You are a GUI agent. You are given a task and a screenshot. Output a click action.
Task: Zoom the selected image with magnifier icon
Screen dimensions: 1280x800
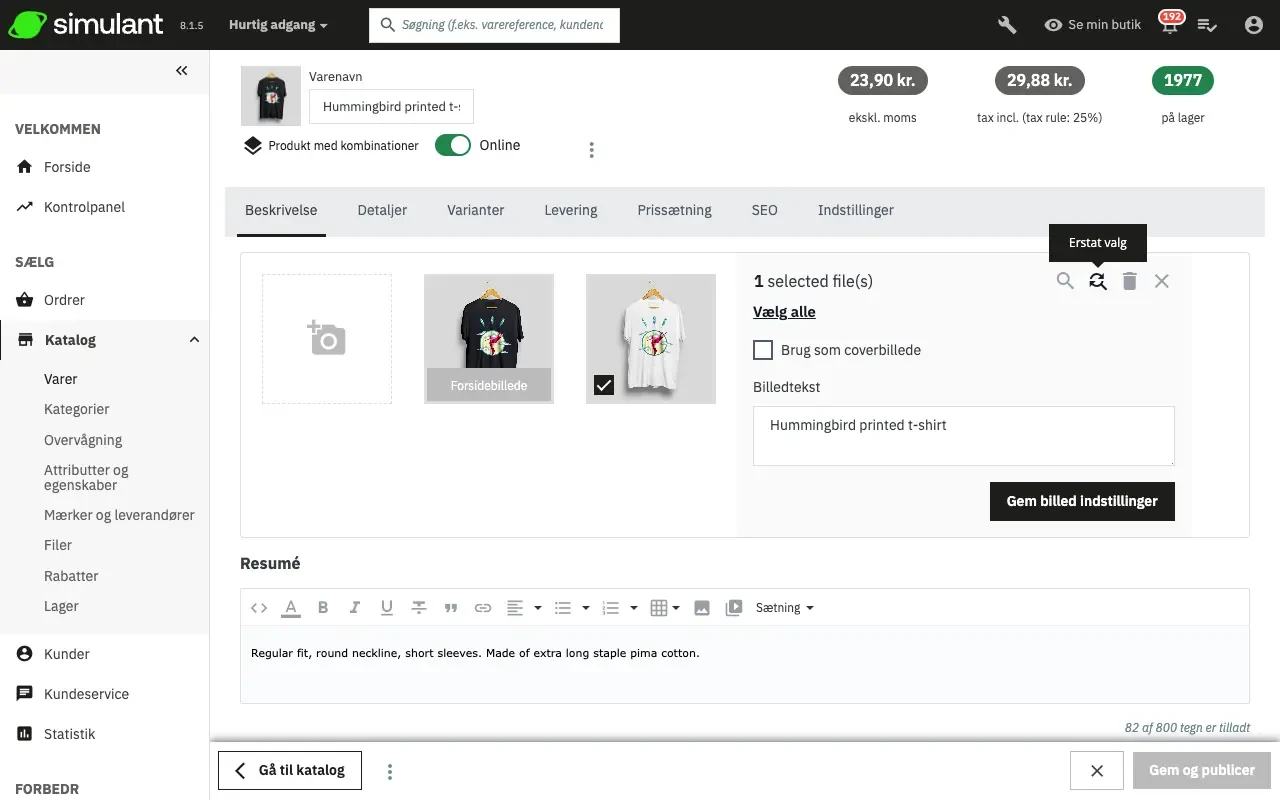pyautogui.click(x=1065, y=281)
